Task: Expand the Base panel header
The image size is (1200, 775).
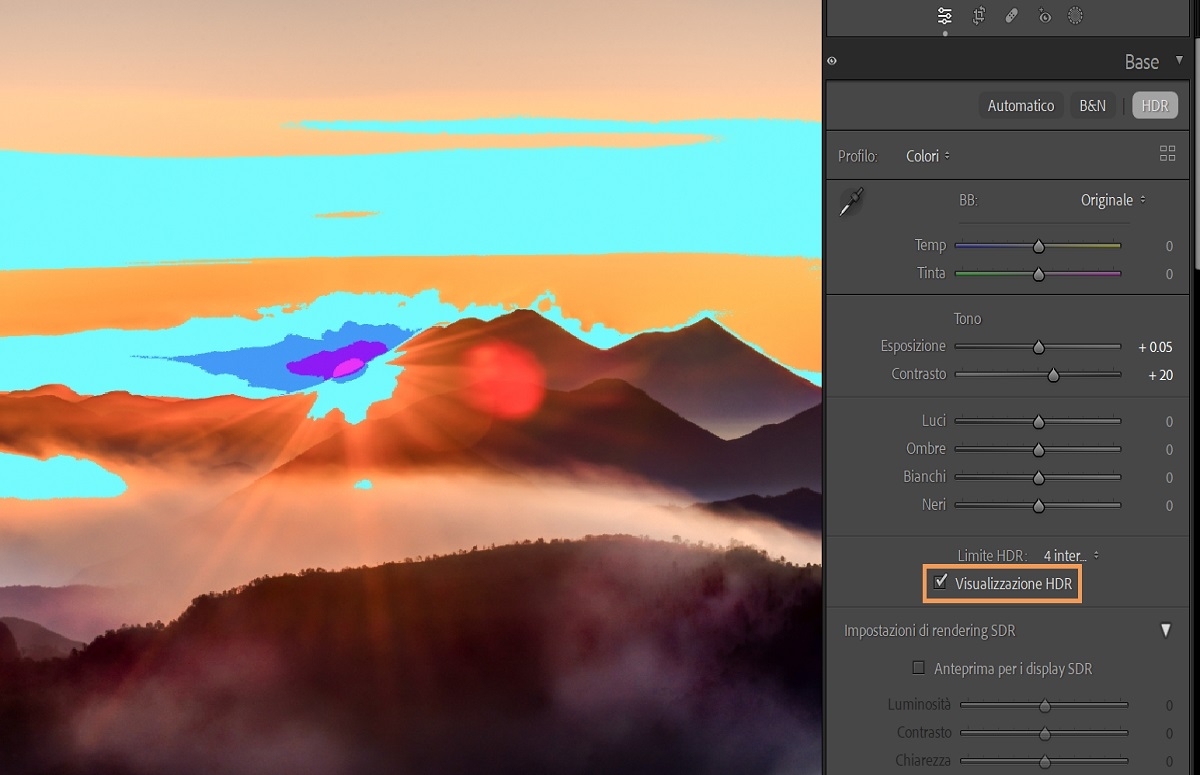Action: click(x=1141, y=61)
